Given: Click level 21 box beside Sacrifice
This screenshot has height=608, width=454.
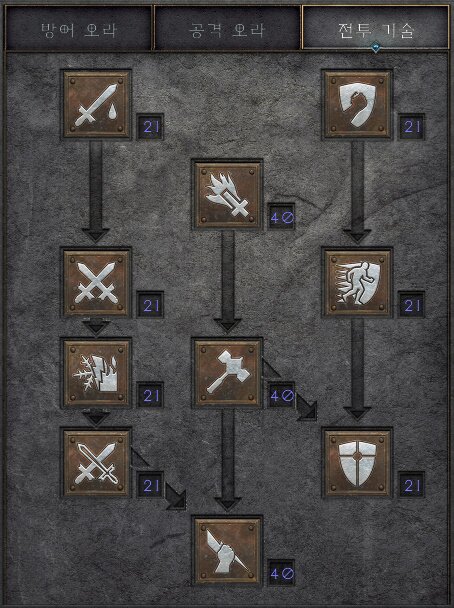Looking at the screenshot, I should click(x=150, y=126).
